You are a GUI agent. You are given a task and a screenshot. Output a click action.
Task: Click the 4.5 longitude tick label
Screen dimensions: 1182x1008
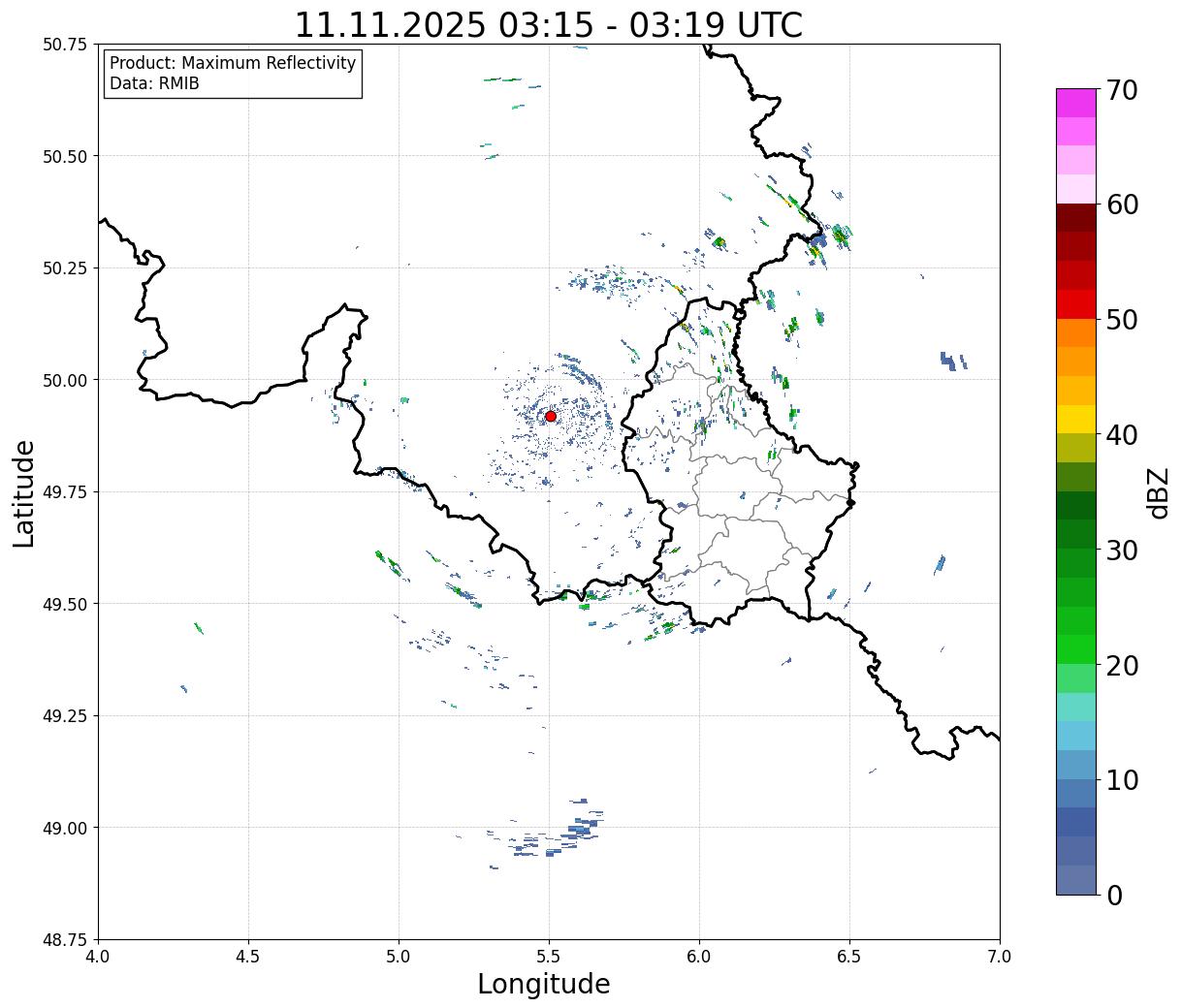pyautogui.click(x=248, y=957)
